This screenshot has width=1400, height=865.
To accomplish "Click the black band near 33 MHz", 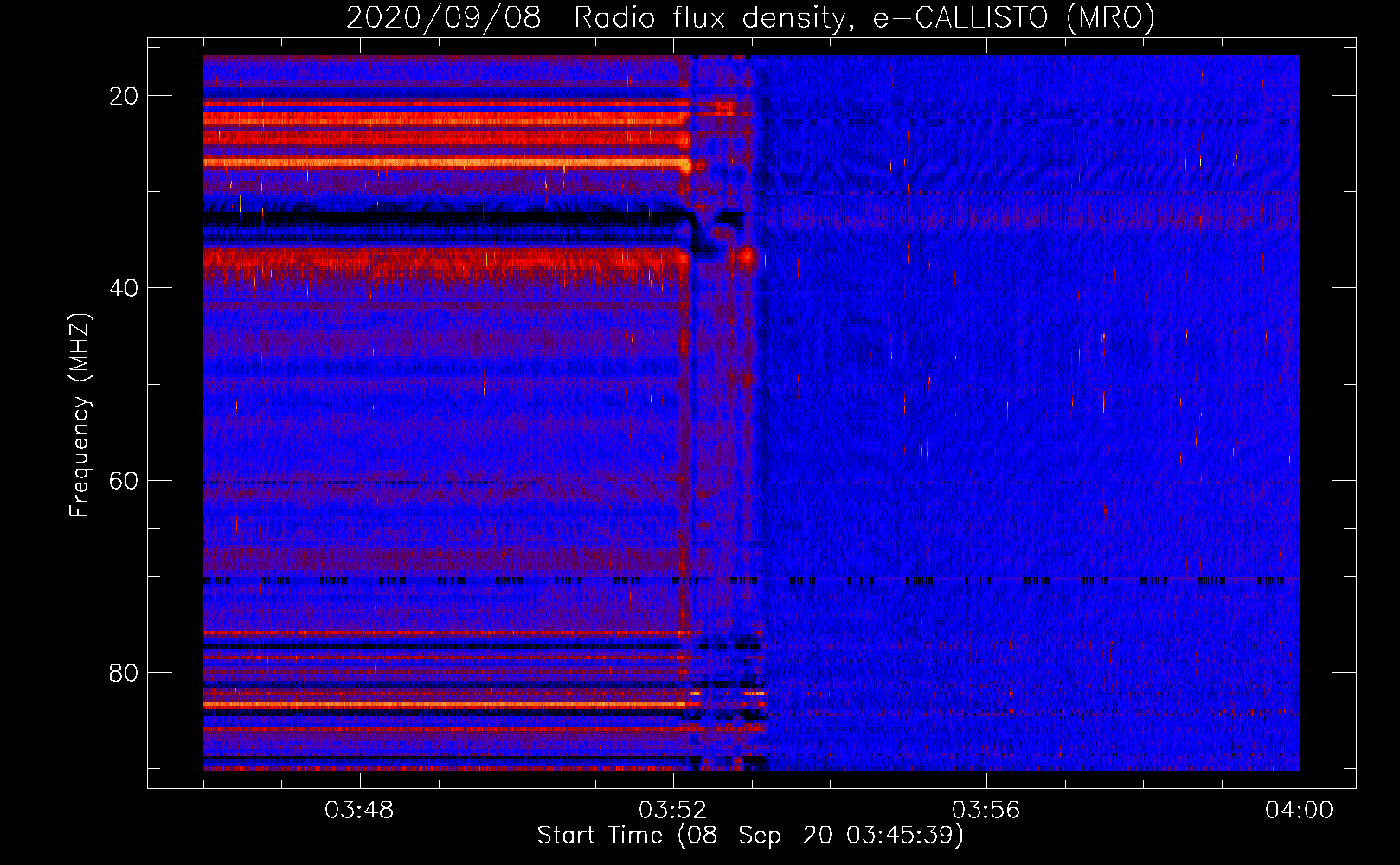I will point(447,219).
